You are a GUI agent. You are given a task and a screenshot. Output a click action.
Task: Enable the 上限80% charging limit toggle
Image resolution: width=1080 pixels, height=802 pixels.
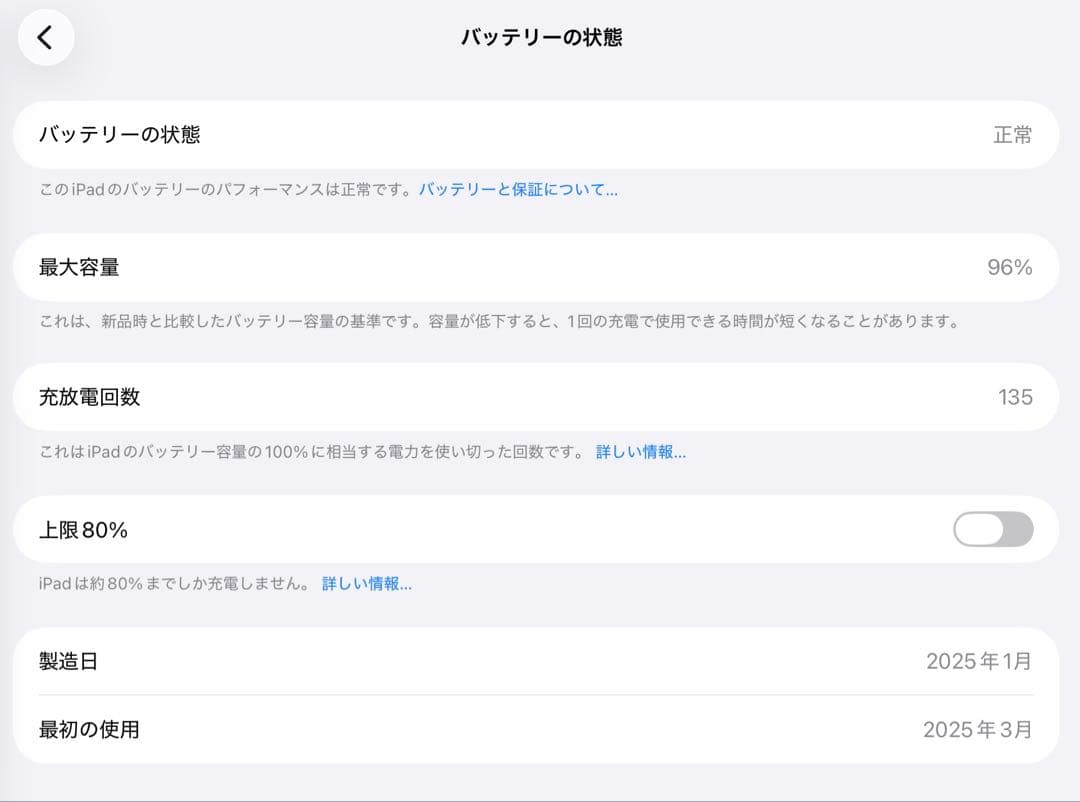995,529
